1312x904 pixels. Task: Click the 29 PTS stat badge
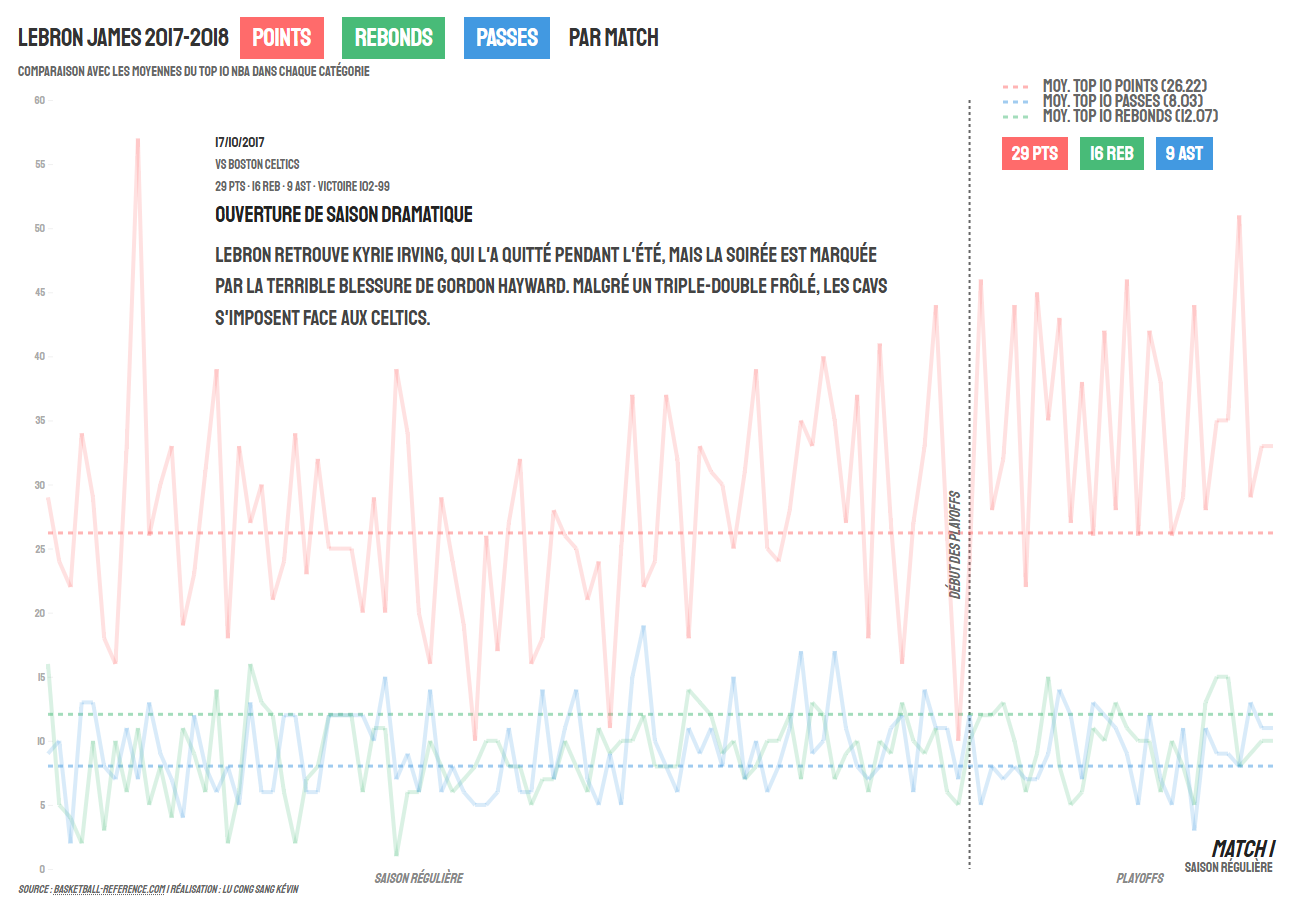pyautogui.click(x=1035, y=153)
